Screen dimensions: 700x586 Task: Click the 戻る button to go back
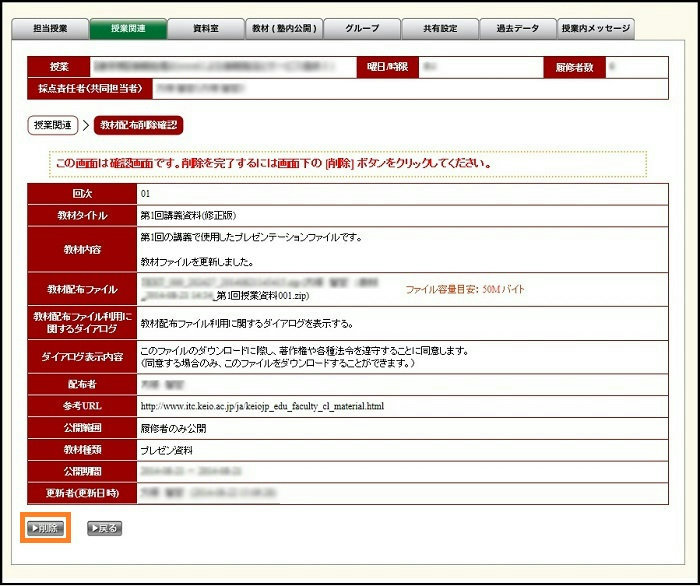coord(104,528)
